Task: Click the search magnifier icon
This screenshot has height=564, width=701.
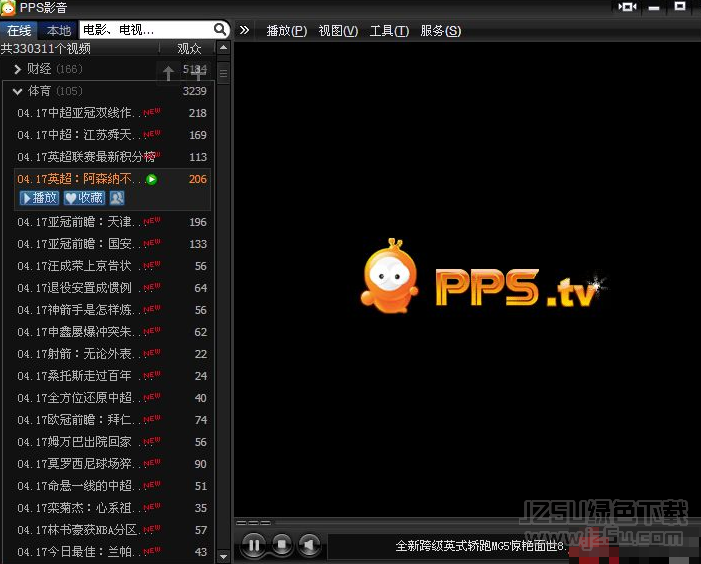Action: click(x=220, y=29)
